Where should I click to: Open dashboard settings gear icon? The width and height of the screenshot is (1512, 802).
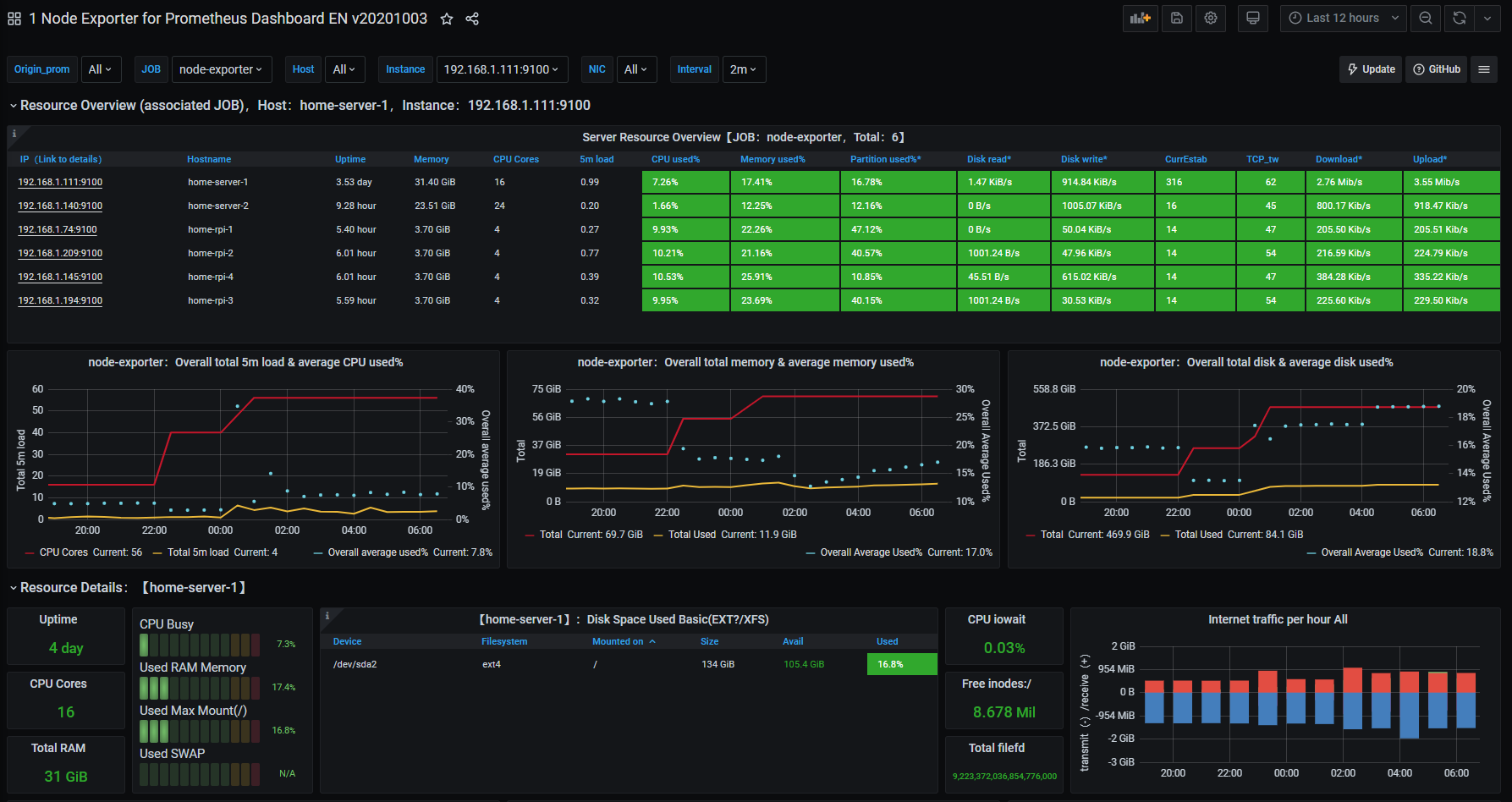(x=1211, y=18)
